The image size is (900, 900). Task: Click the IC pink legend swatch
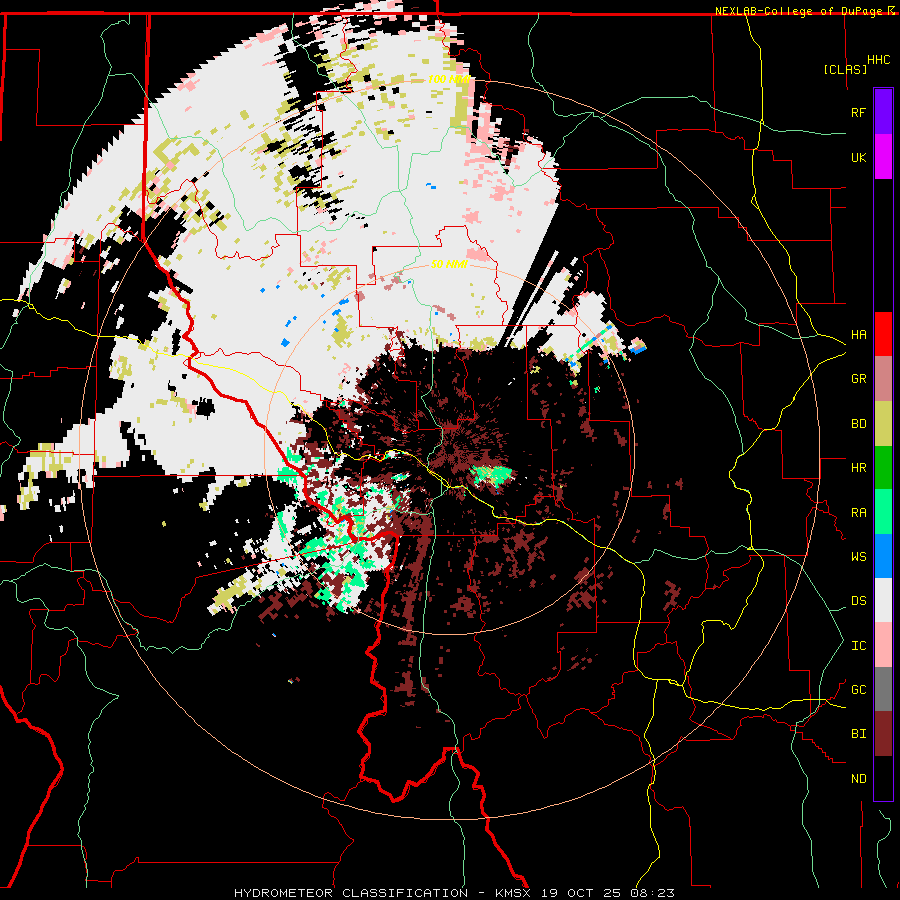(x=883, y=645)
